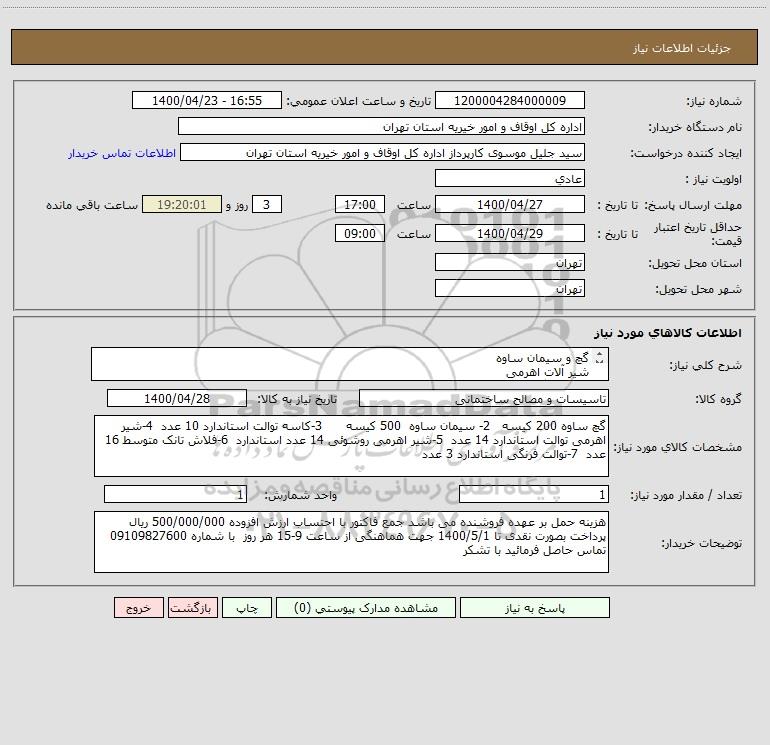Click the validity time field 09:00
Image resolution: width=770 pixels, height=745 pixels.
[359, 233]
